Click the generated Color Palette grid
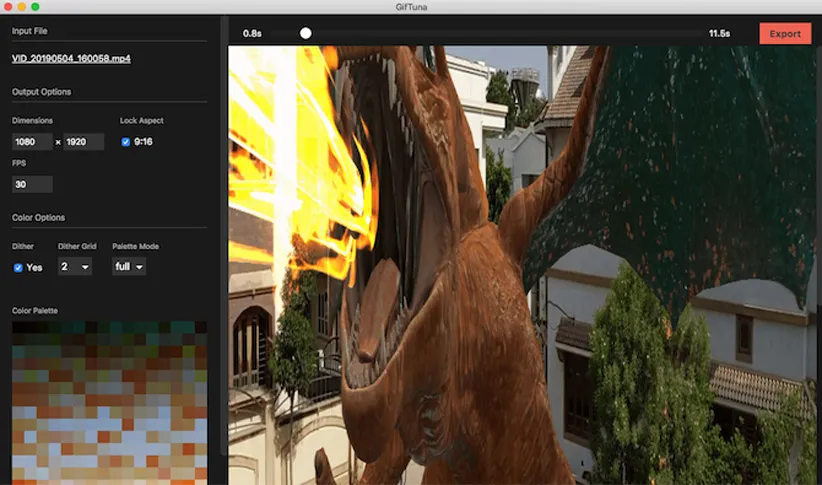 (x=109, y=400)
